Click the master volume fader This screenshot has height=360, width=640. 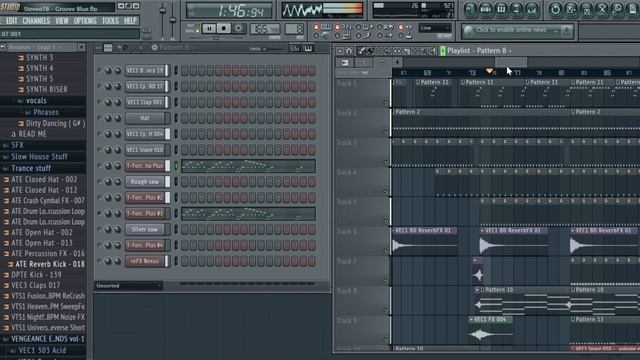click(162, 11)
